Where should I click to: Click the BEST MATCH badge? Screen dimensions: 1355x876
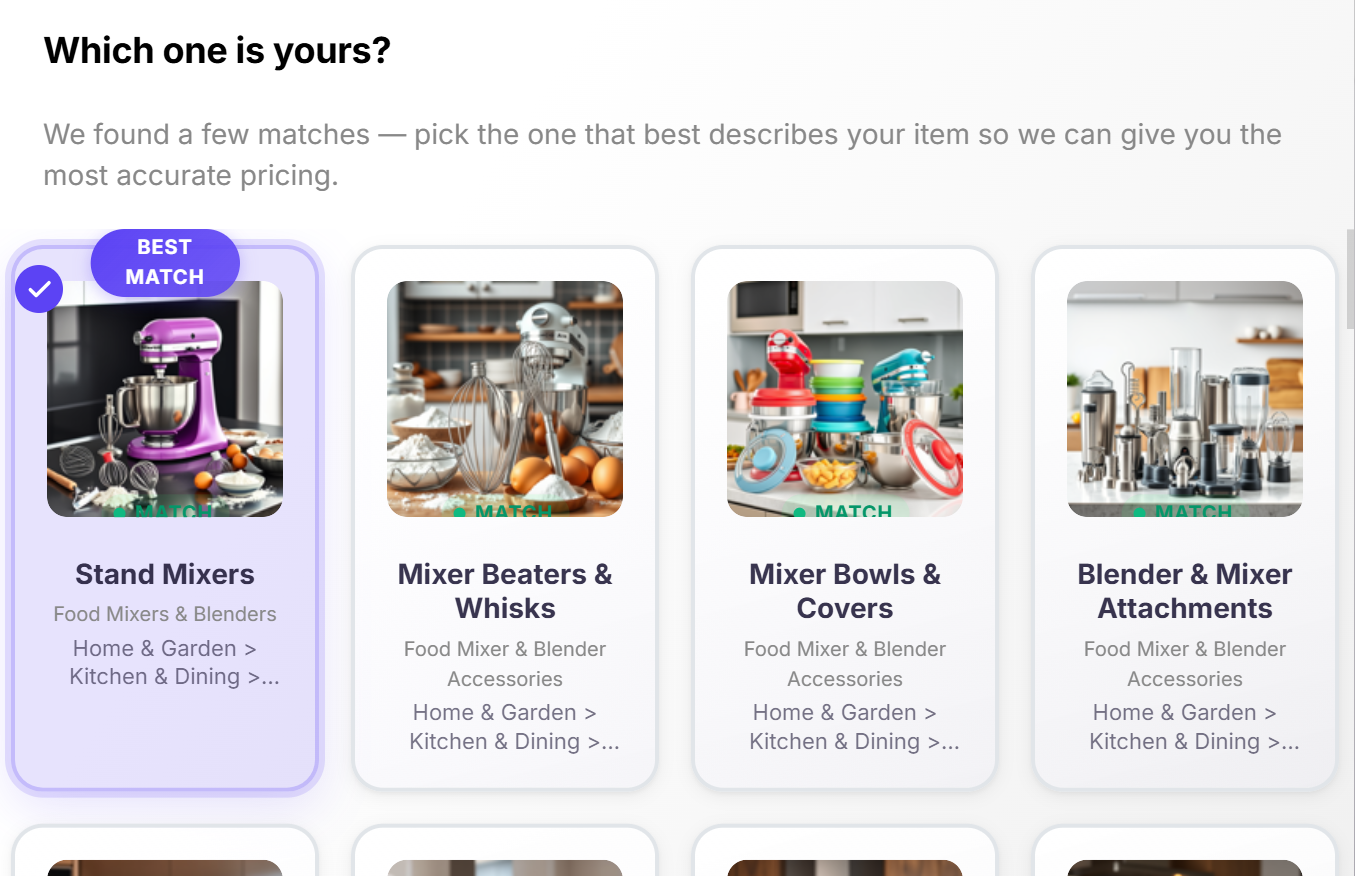point(164,262)
